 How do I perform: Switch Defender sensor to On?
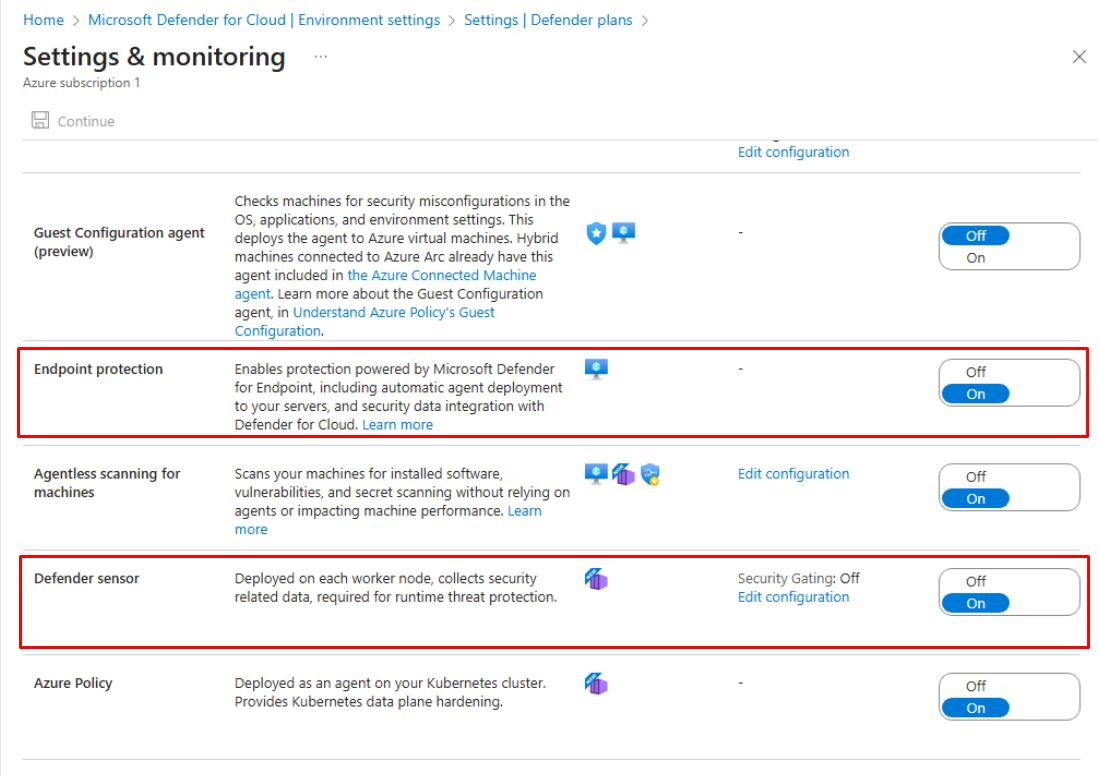975,604
